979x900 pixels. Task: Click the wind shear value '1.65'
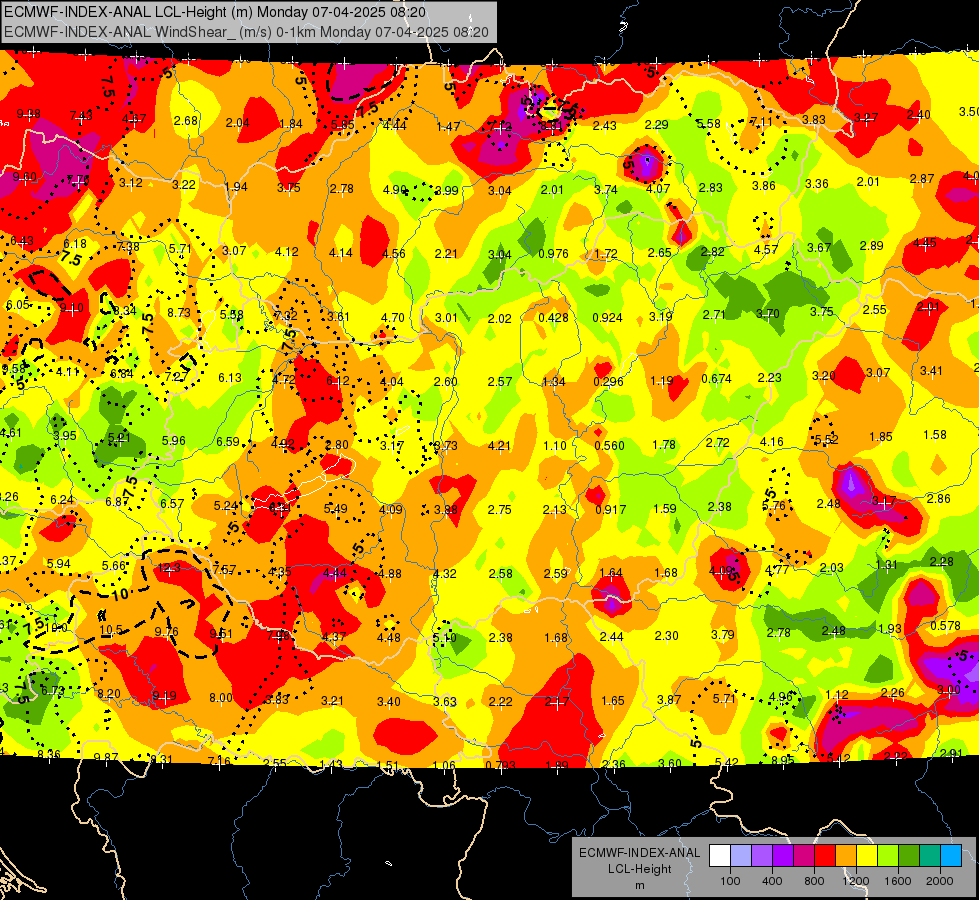(x=612, y=701)
